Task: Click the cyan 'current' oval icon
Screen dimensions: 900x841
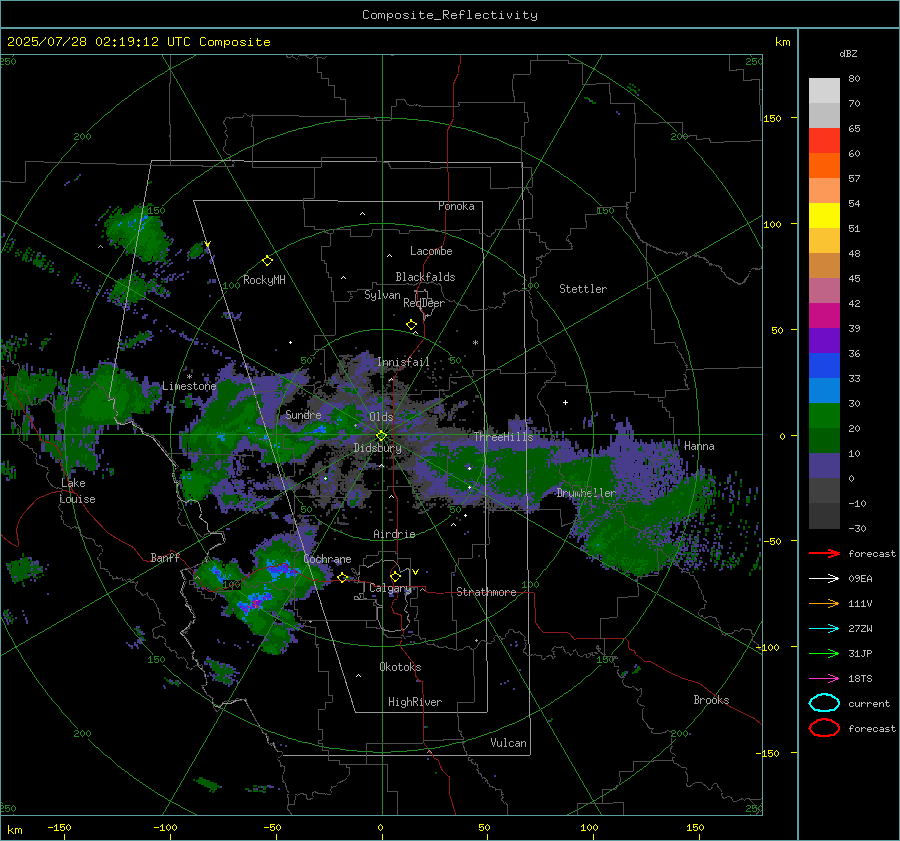Action: 824,703
